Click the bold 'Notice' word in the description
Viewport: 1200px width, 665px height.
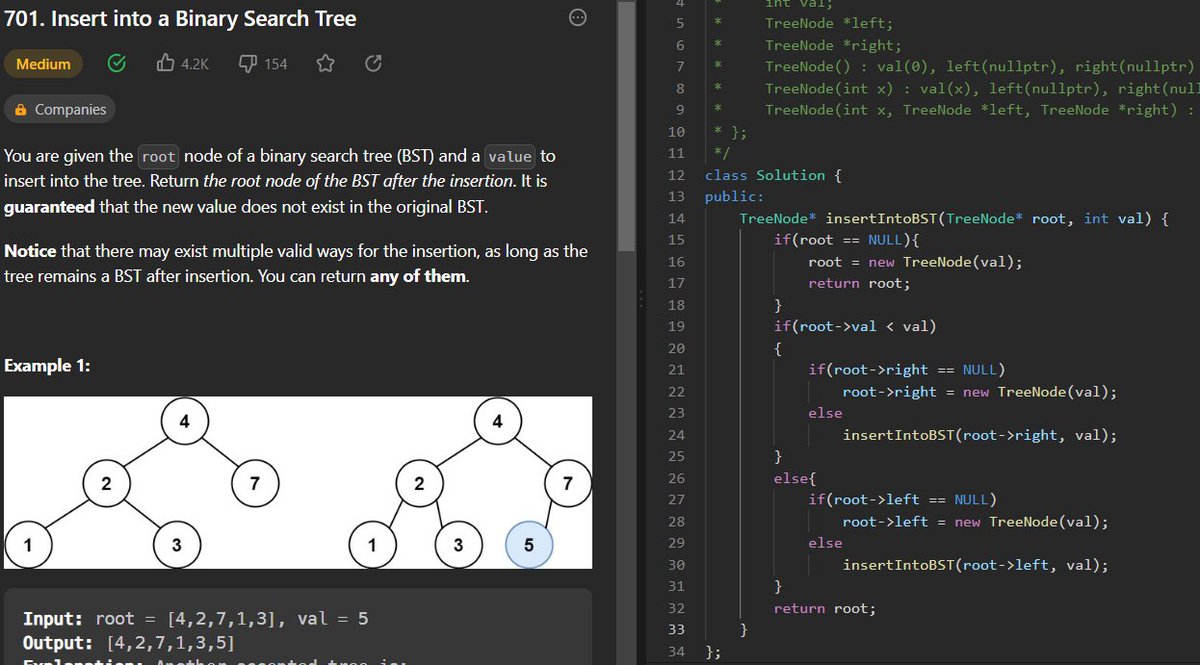[x=30, y=250]
